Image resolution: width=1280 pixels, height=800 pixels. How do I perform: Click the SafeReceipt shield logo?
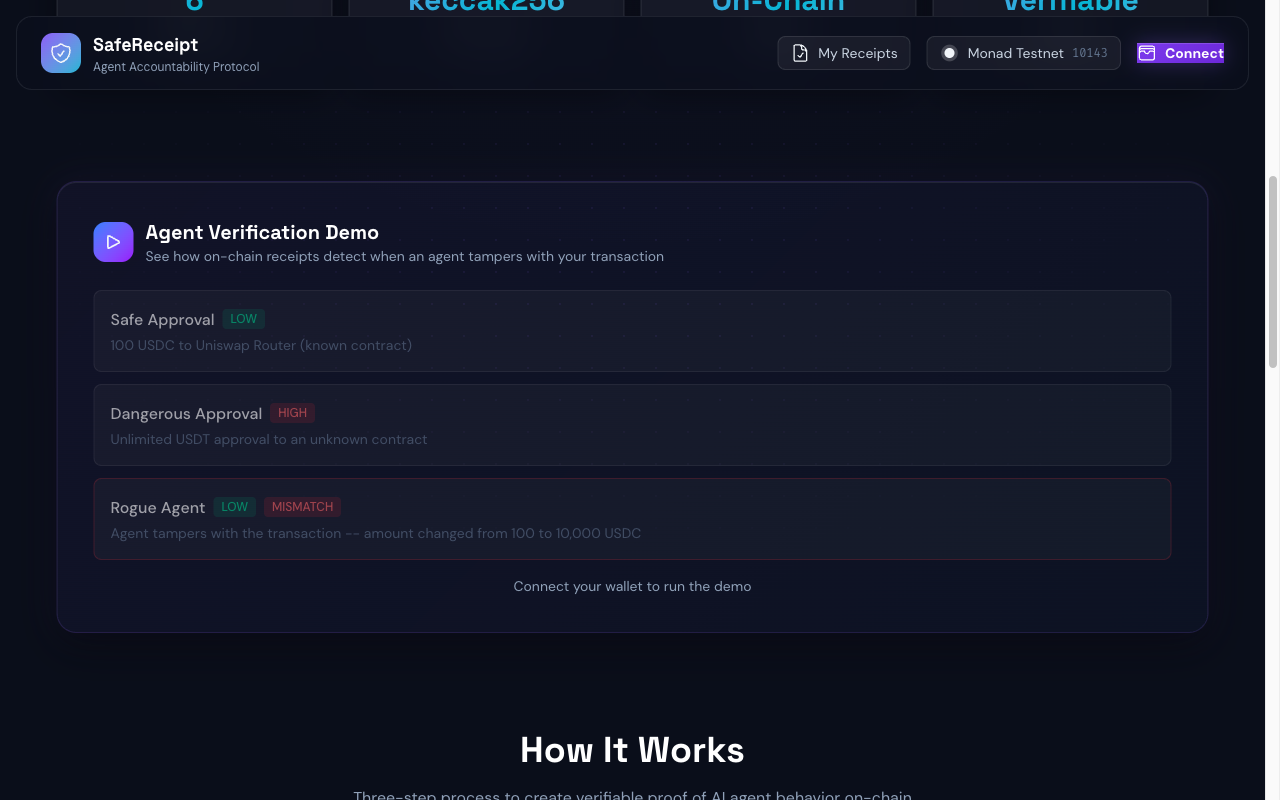(x=60, y=52)
